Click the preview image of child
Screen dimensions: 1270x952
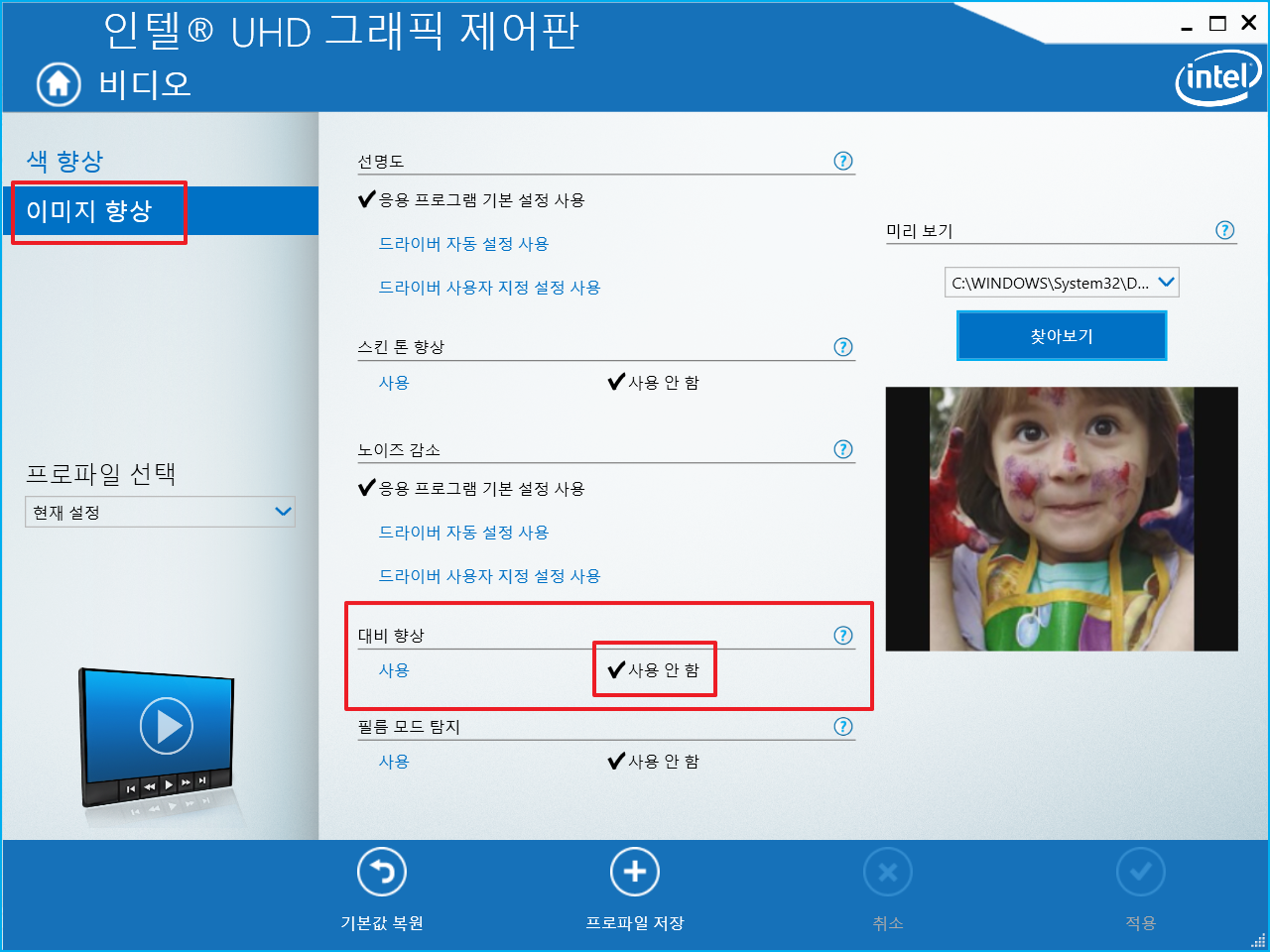click(1062, 519)
